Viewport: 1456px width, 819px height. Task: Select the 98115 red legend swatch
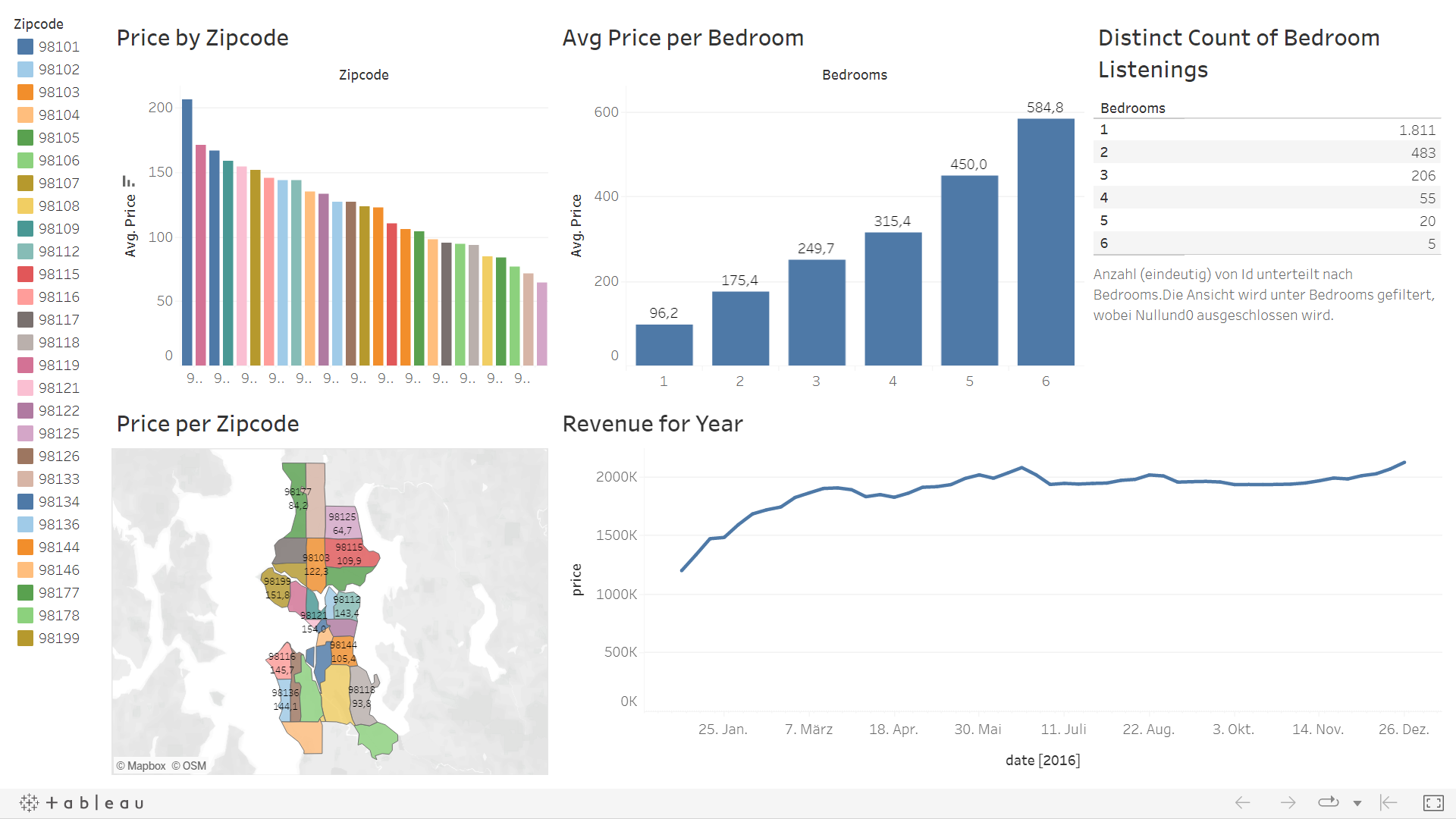(x=25, y=275)
